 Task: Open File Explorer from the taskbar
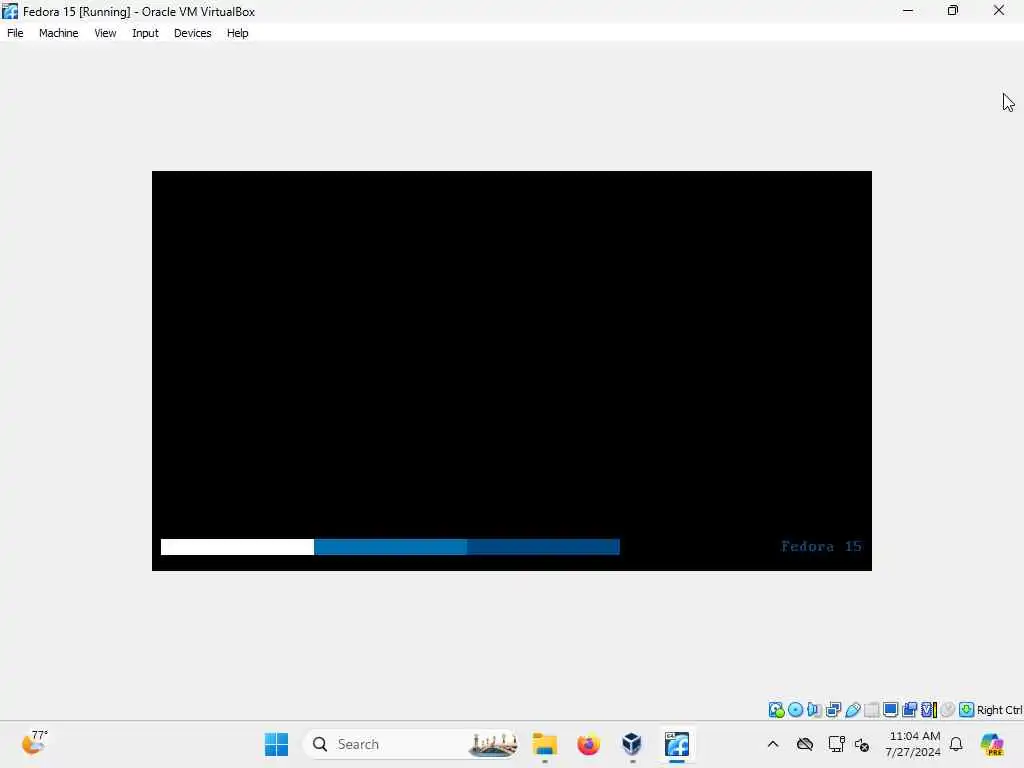544,744
